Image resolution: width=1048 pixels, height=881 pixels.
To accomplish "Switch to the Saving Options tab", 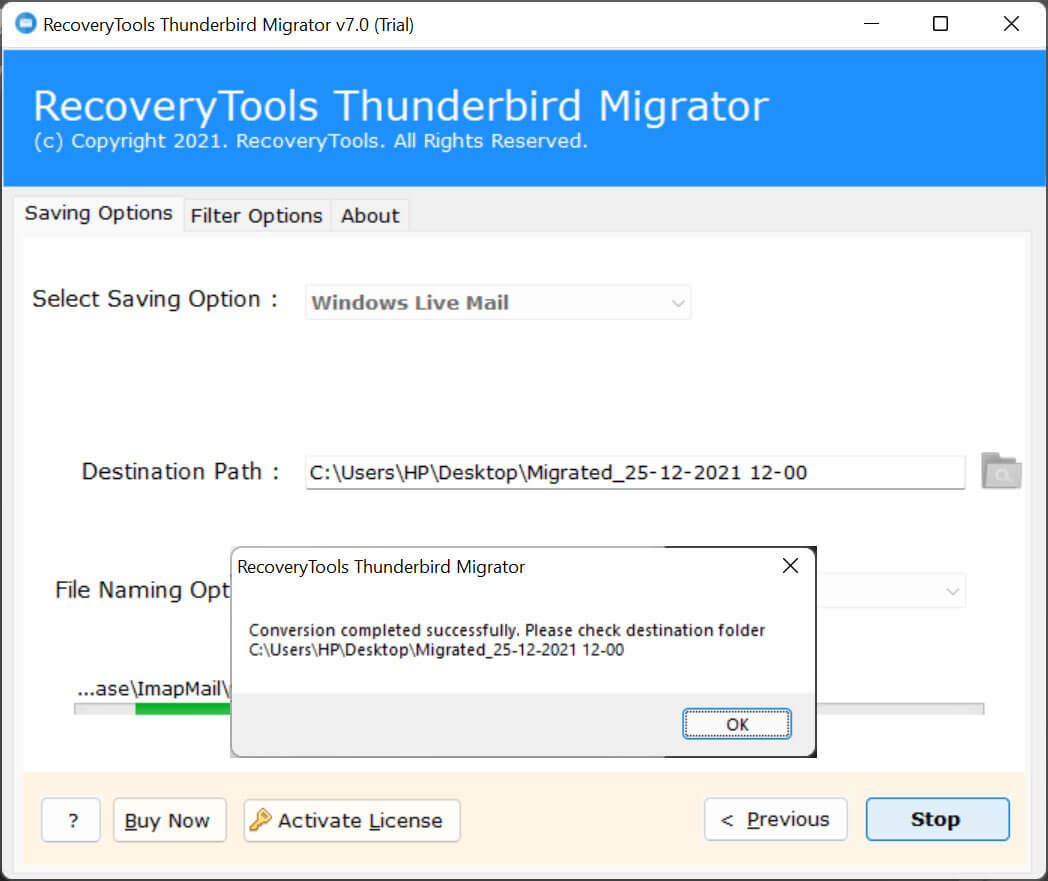I will 99,213.
